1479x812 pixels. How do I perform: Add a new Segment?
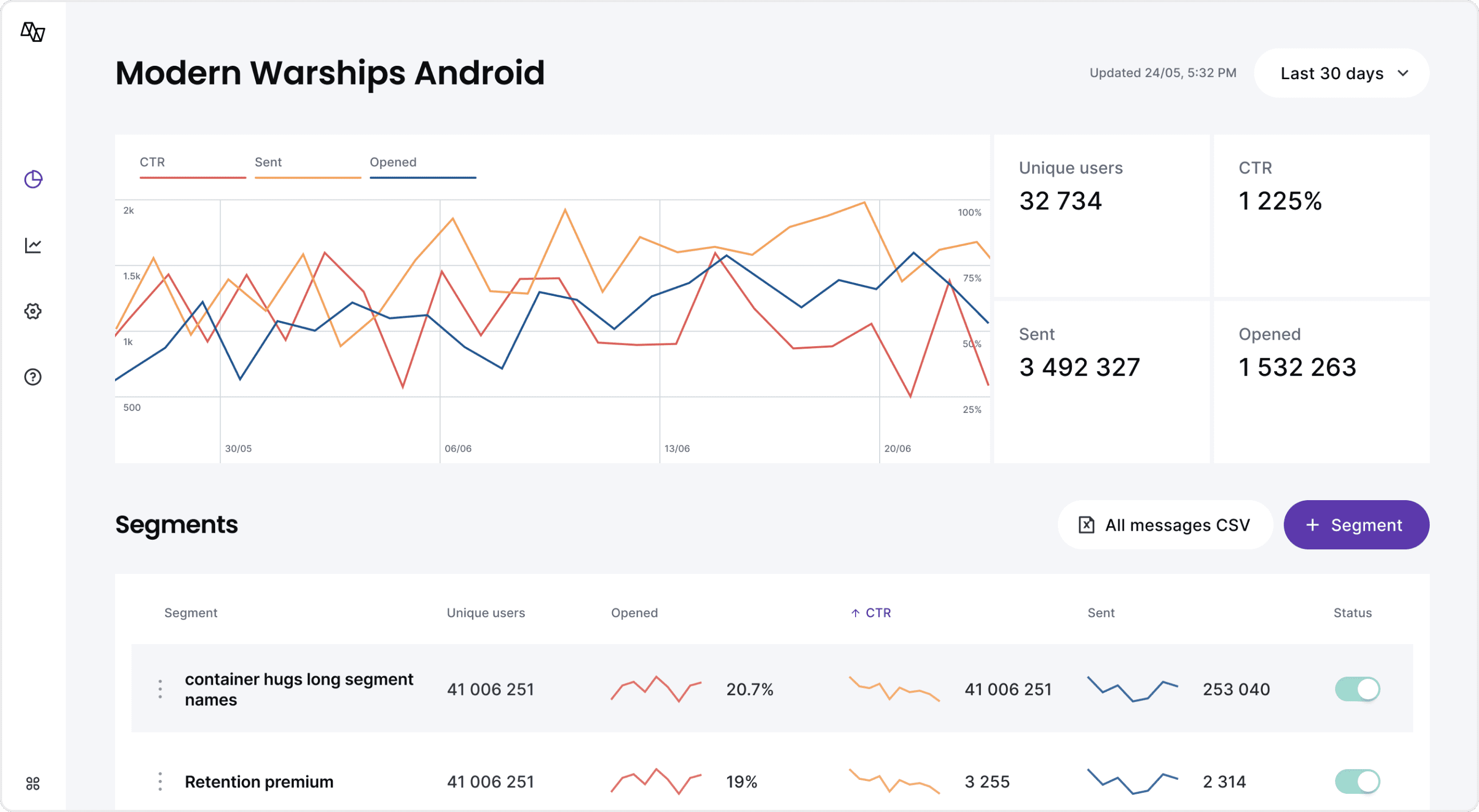point(1356,525)
